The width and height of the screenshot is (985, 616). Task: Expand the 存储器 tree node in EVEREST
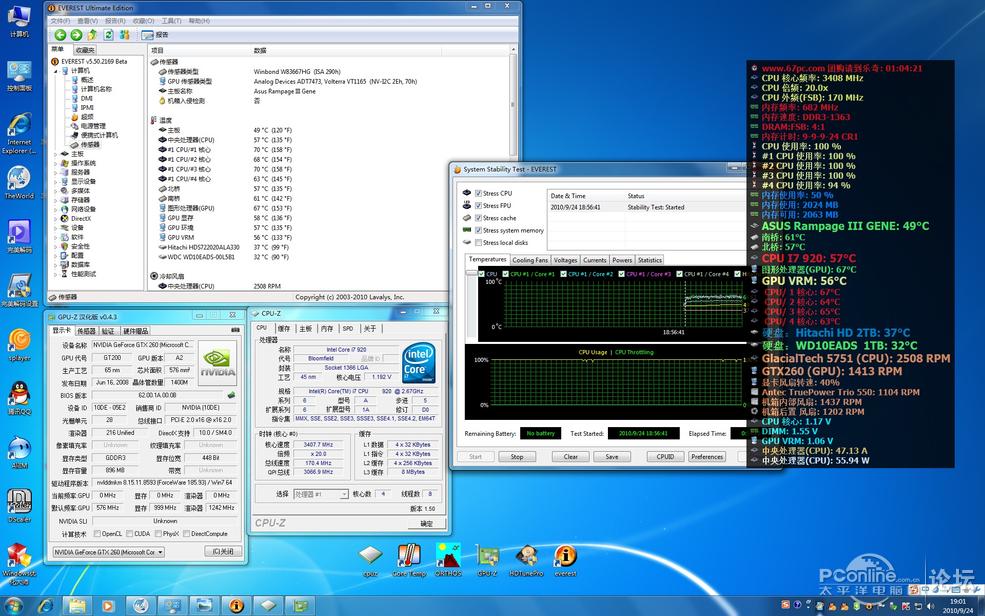(56, 200)
